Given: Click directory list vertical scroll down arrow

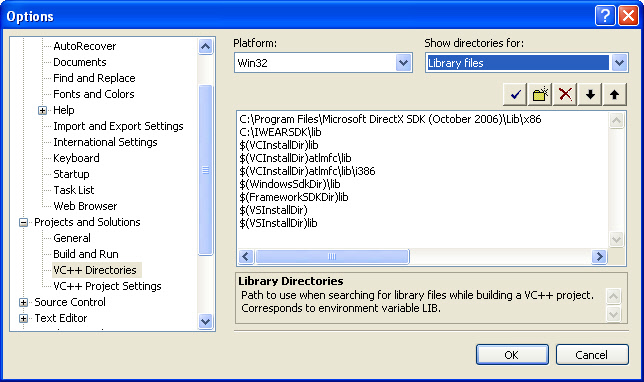Looking at the screenshot, I should click(616, 239).
